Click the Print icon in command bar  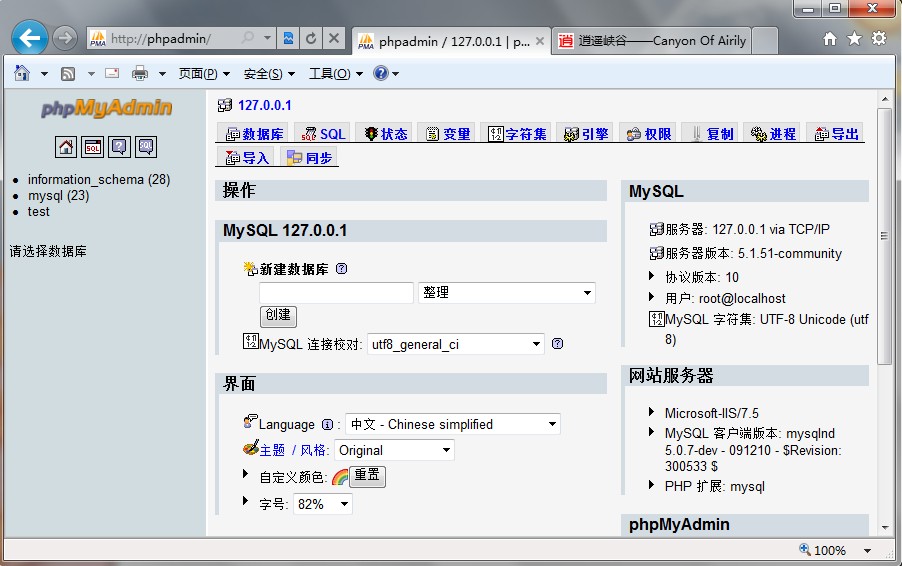tap(140, 73)
